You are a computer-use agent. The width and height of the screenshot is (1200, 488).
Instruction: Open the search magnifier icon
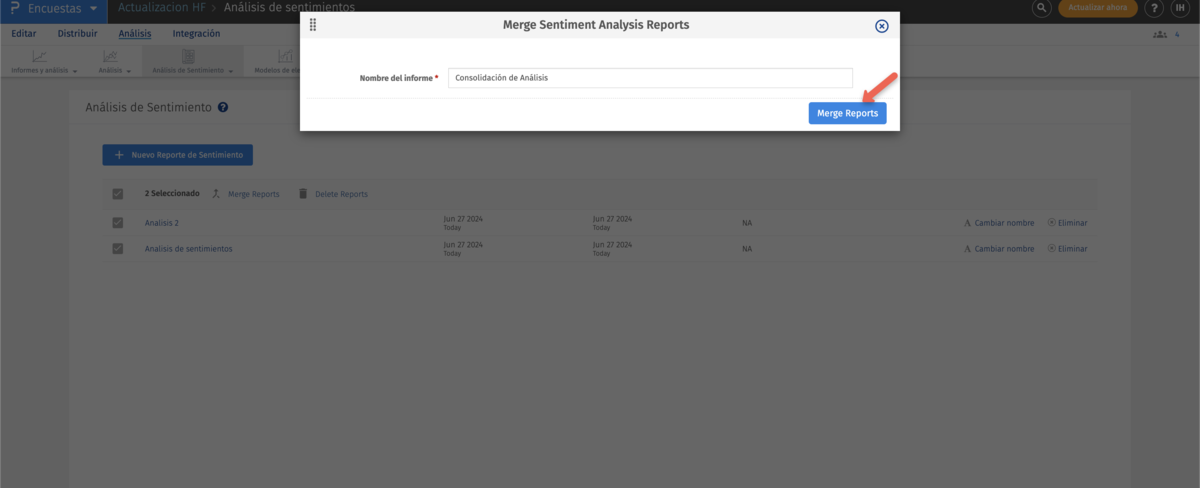coord(1042,8)
